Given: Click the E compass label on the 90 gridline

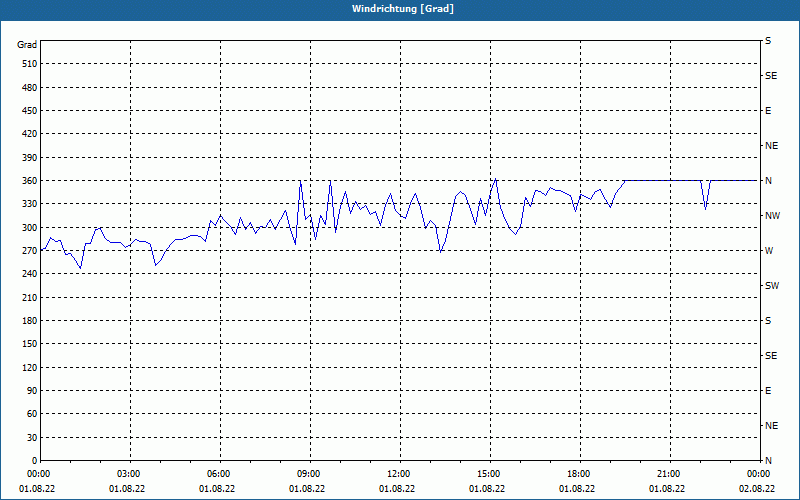Looking at the screenshot, I should [768, 391].
